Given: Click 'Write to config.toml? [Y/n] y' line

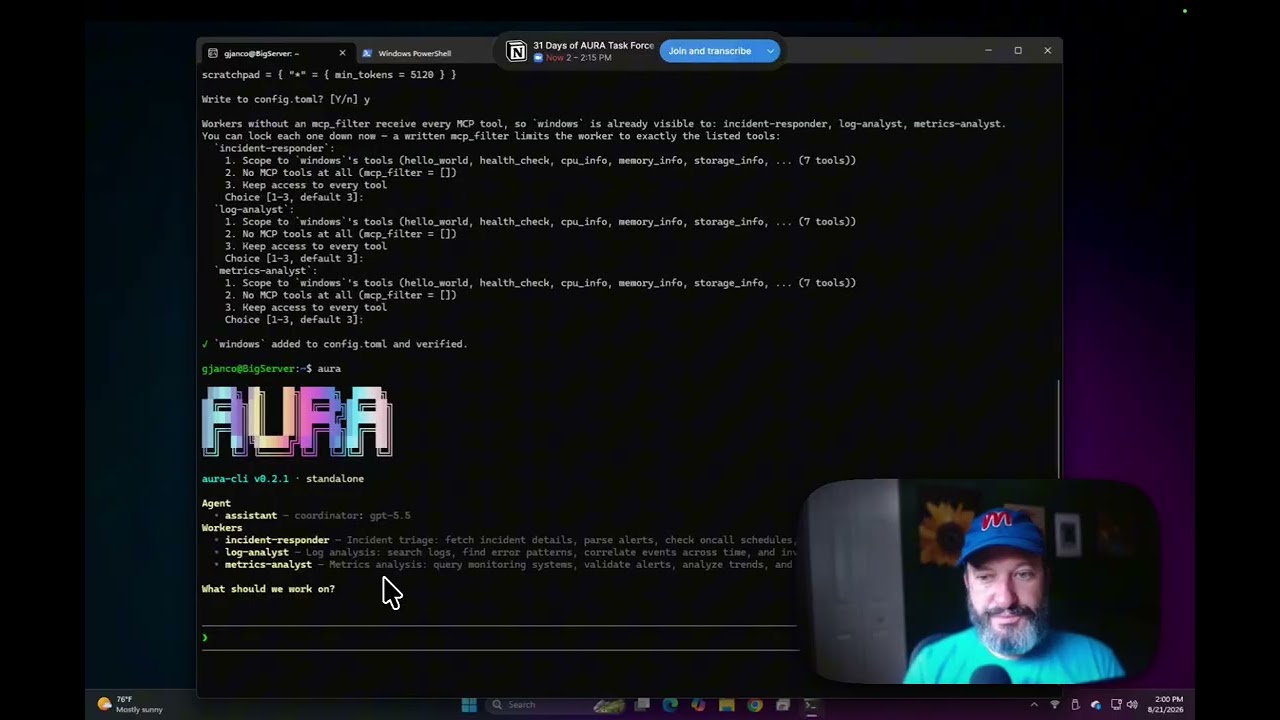Looking at the screenshot, I should pos(286,99).
